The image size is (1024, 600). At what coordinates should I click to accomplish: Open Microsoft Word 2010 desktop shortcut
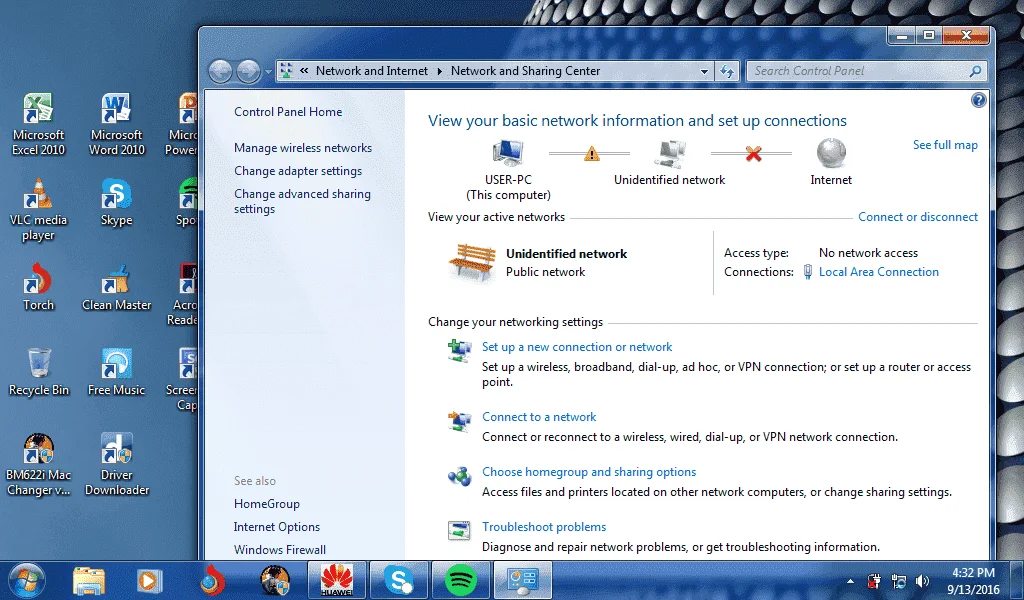coord(116,124)
